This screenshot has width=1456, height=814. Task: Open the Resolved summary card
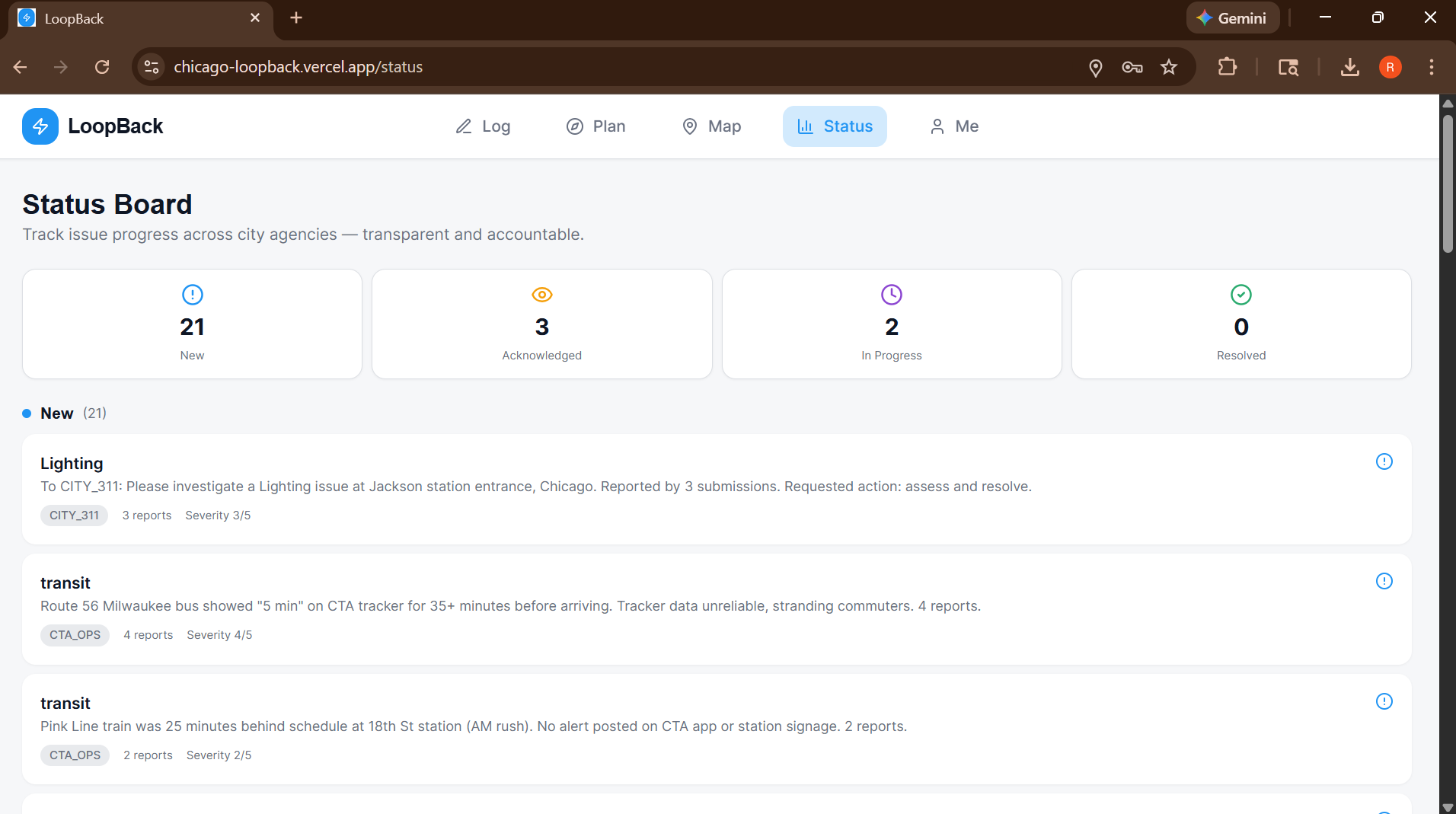[x=1241, y=324]
